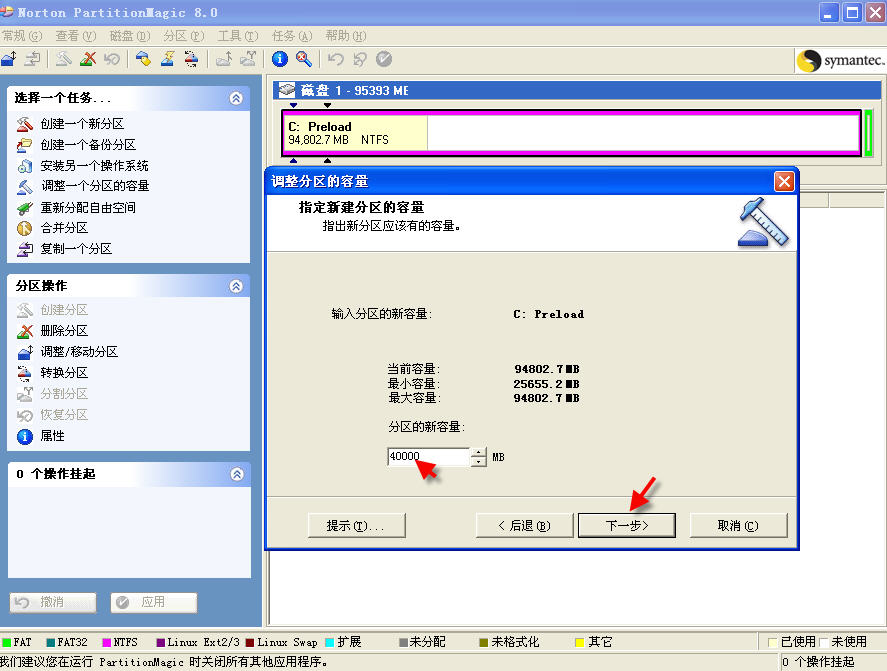887x671 pixels.
Task: Click the 撤消 undo button
Action: [53, 603]
